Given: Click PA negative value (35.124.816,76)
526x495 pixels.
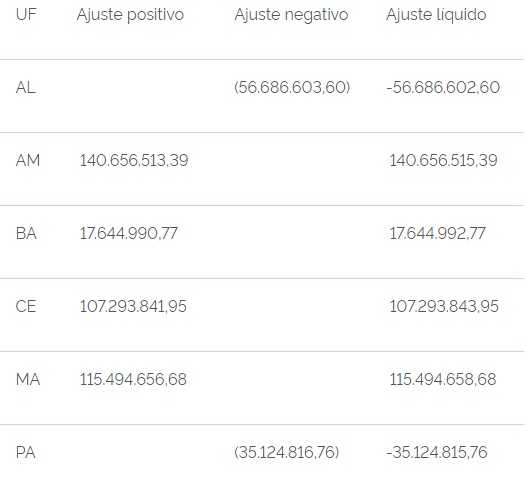Looking at the screenshot, I should pyautogui.click(x=286, y=452).
